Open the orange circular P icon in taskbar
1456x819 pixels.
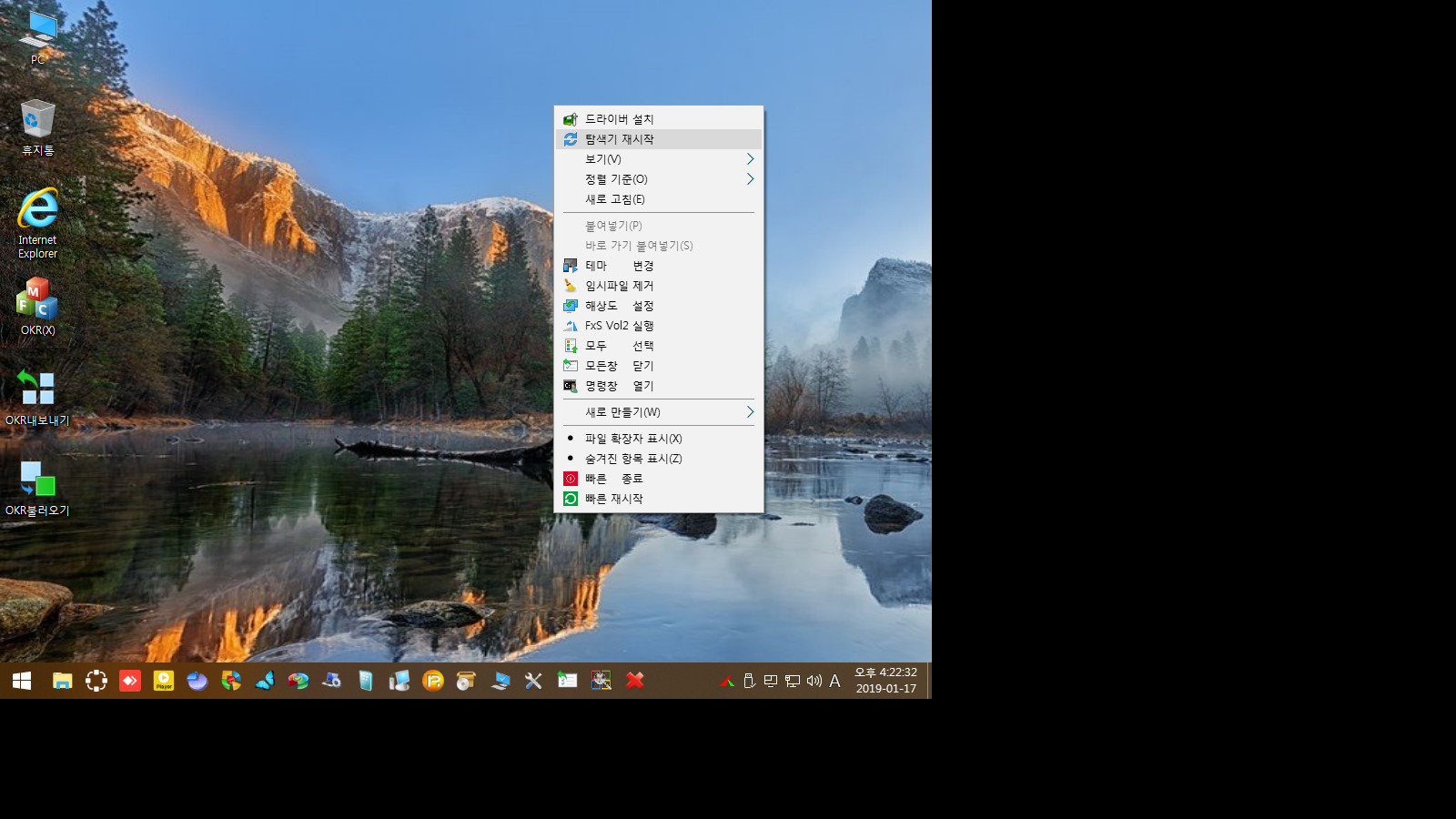[433, 681]
